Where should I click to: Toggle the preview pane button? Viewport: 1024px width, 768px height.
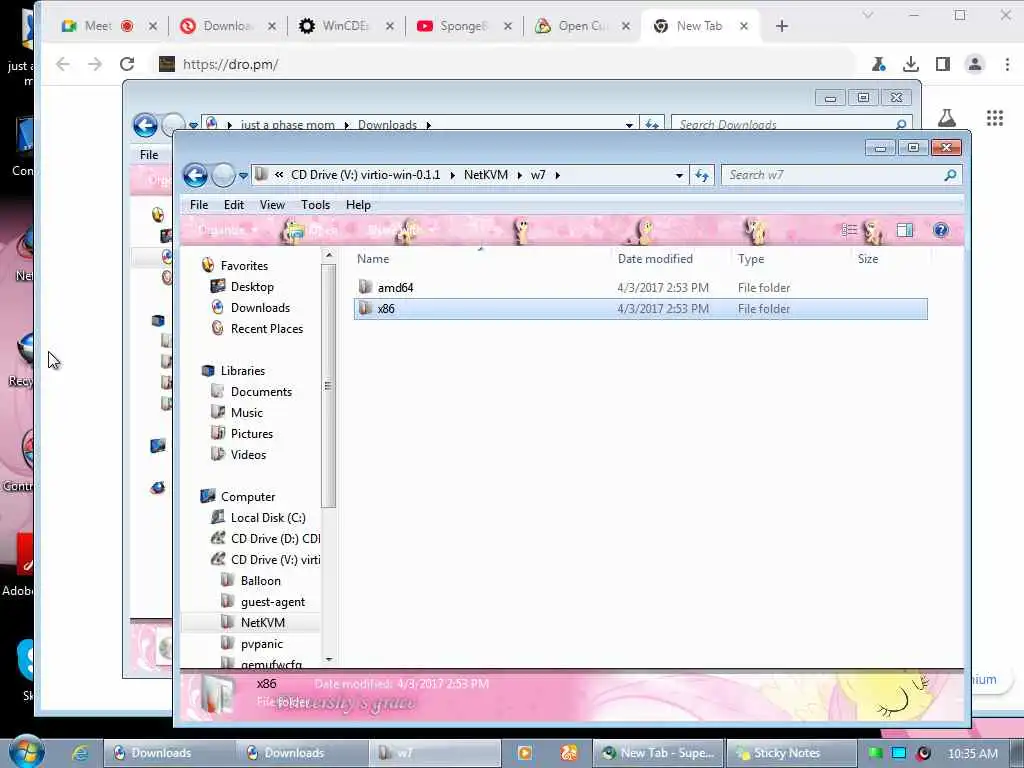click(904, 230)
